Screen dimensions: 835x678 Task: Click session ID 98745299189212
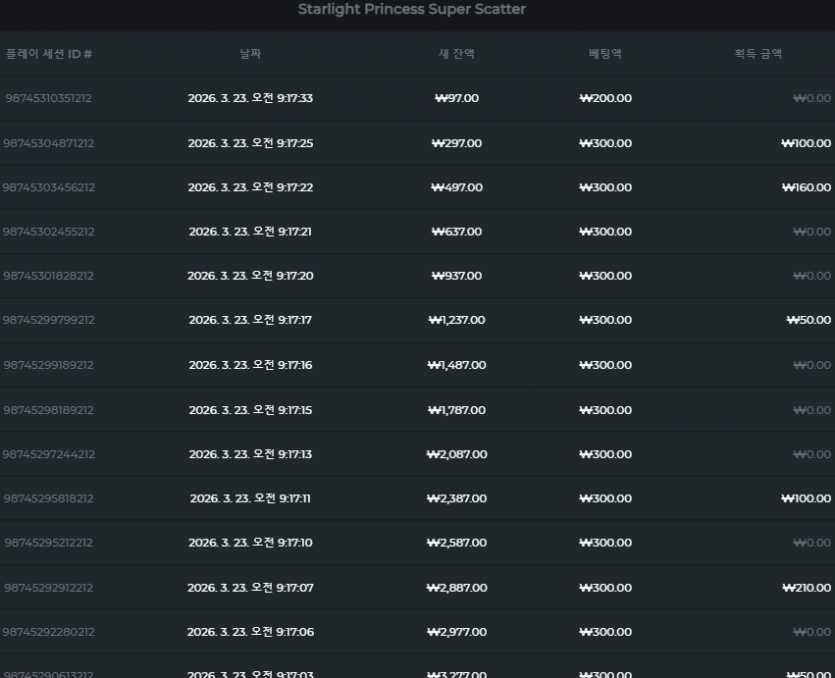(x=48, y=365)
